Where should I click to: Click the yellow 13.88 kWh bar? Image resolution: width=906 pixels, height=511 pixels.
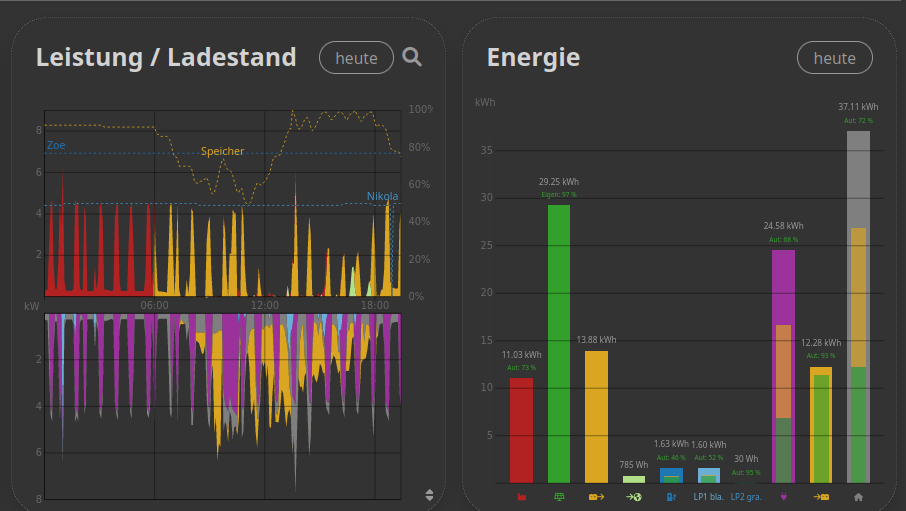596,417
